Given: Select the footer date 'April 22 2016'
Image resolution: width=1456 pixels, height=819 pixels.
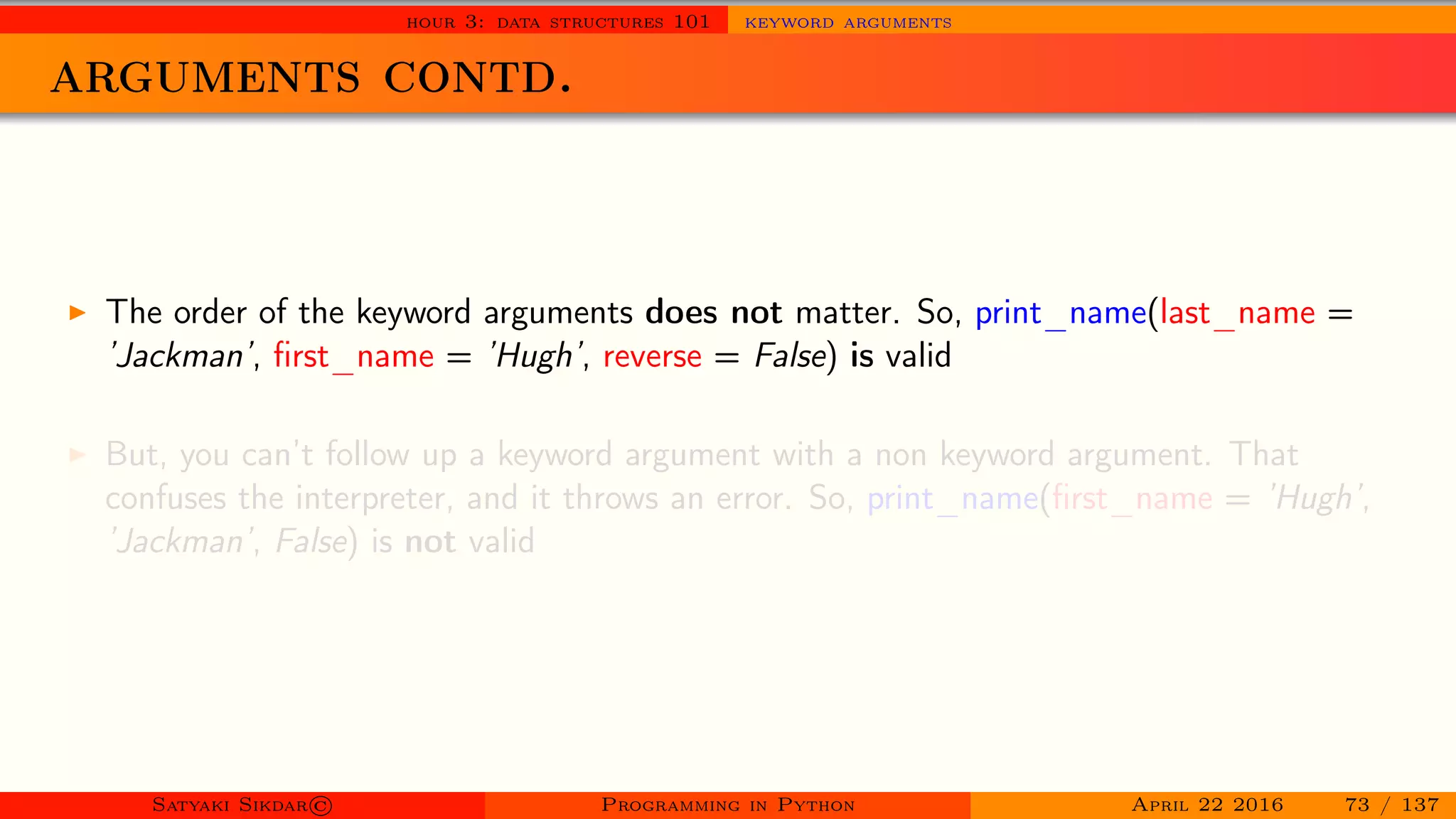Looking at the screenshot, I should (x=1207, y=805).
